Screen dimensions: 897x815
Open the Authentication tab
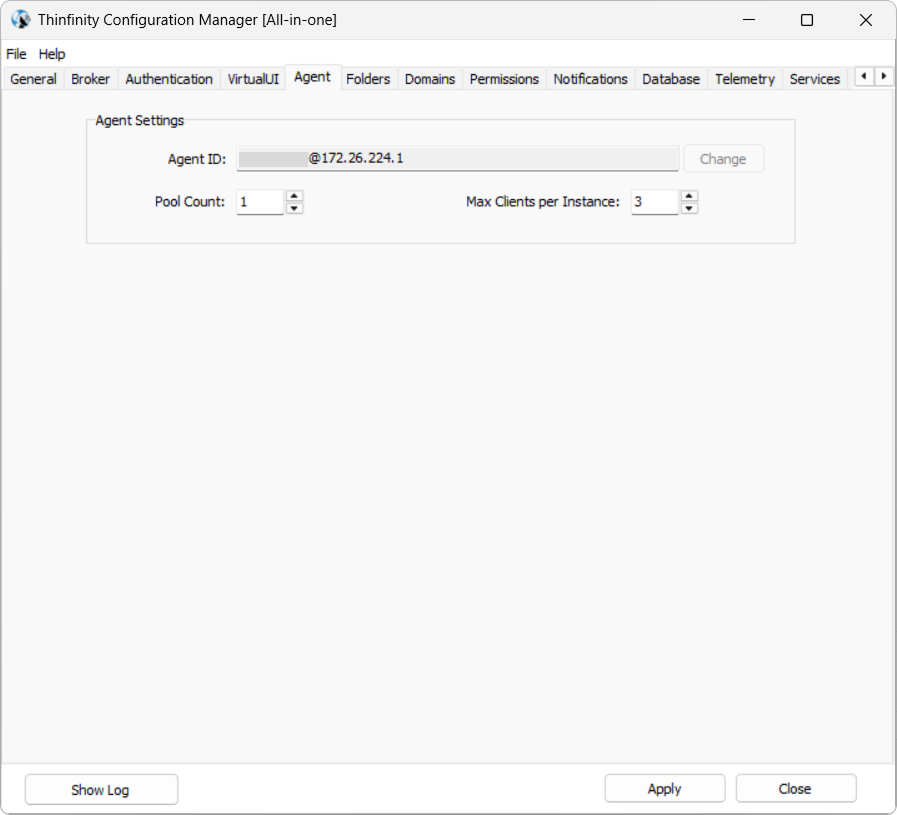click(169, 79)
